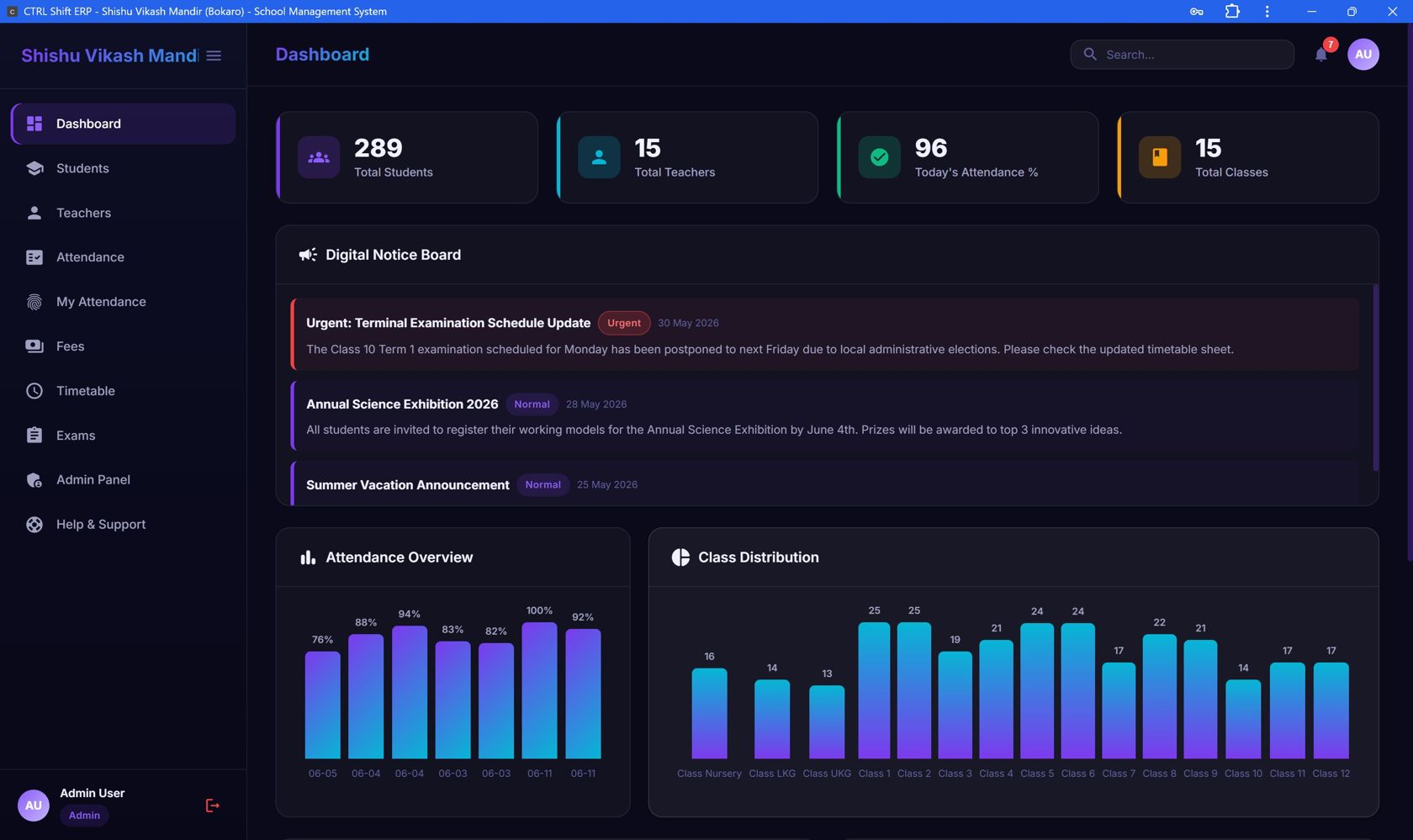The image size is (1413, 840).
Task: Toggle the sidebar hamburger menu
Action: click(214, 55)
